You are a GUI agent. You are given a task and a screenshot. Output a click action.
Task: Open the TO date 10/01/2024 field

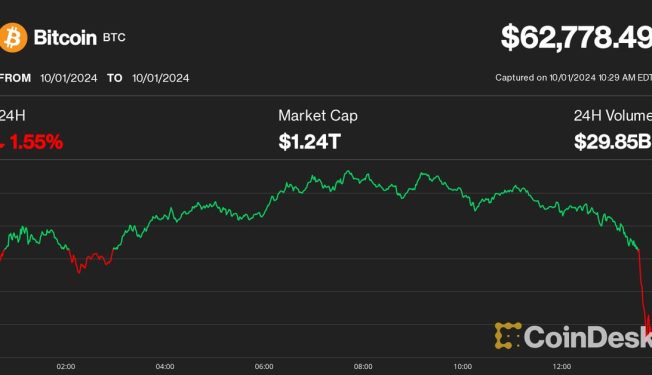161,78
